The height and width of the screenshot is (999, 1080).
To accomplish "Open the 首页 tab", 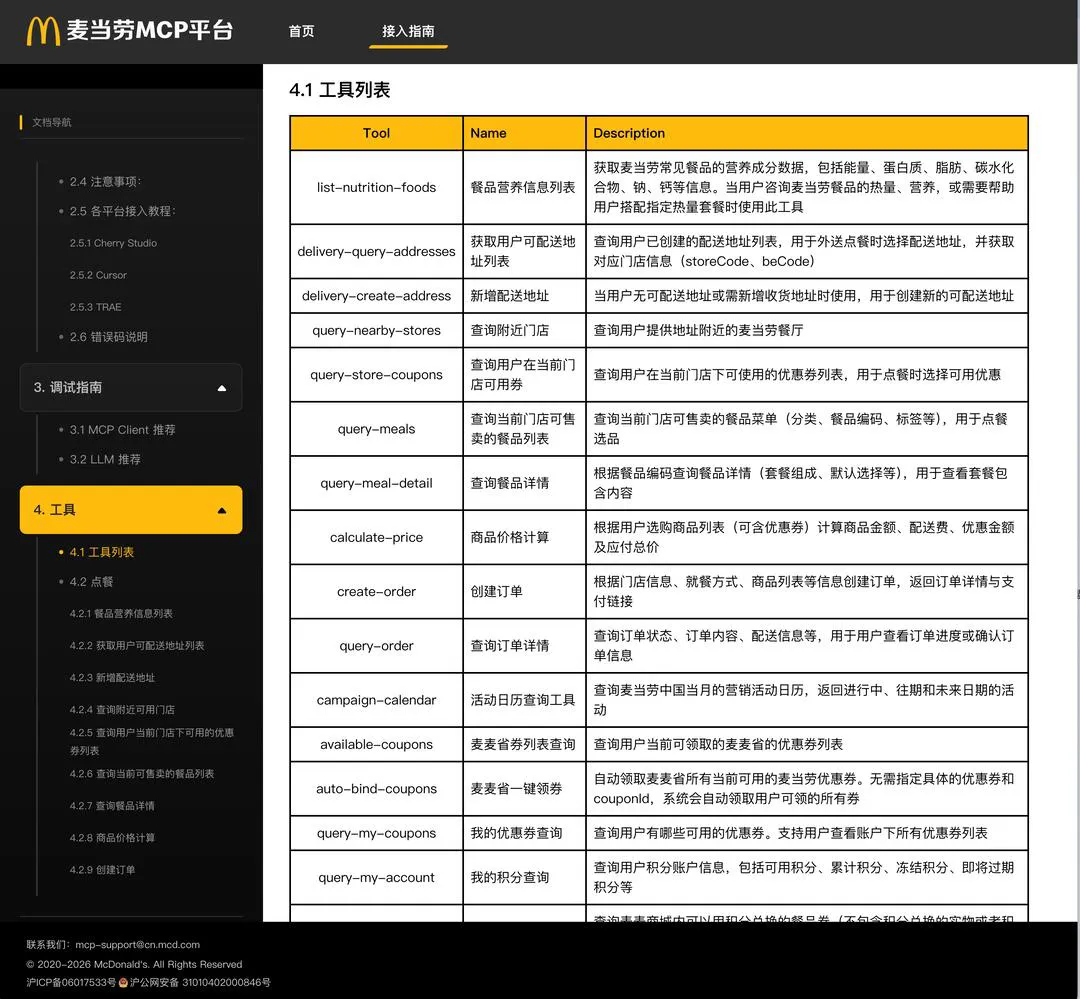I will (301, 31).
